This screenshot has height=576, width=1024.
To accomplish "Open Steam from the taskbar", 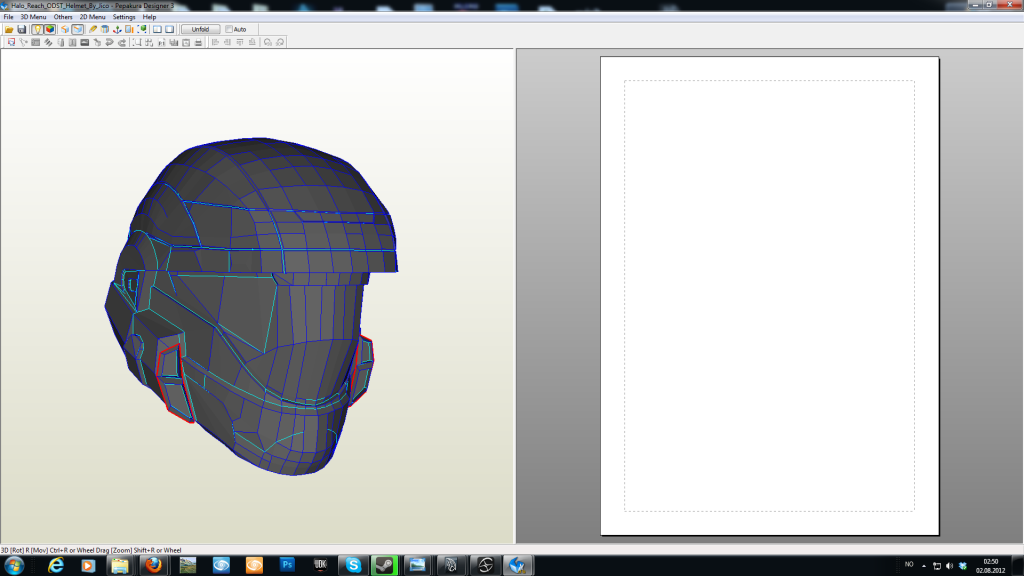I will tap(385, 565).
